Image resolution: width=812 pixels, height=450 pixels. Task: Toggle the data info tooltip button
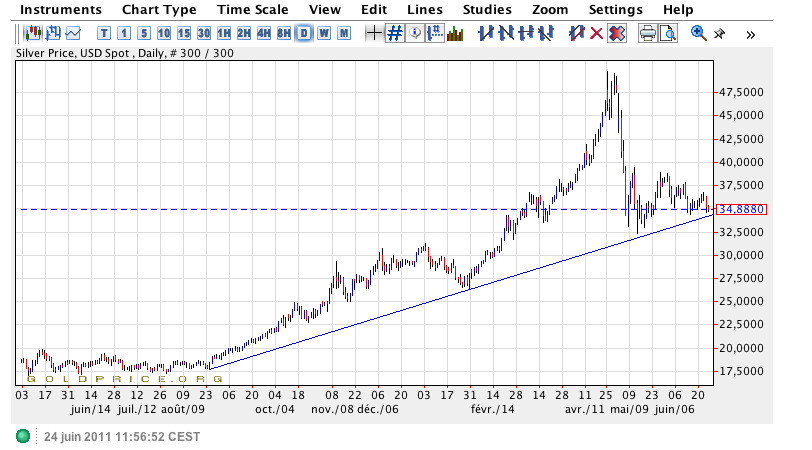[414, 33]
